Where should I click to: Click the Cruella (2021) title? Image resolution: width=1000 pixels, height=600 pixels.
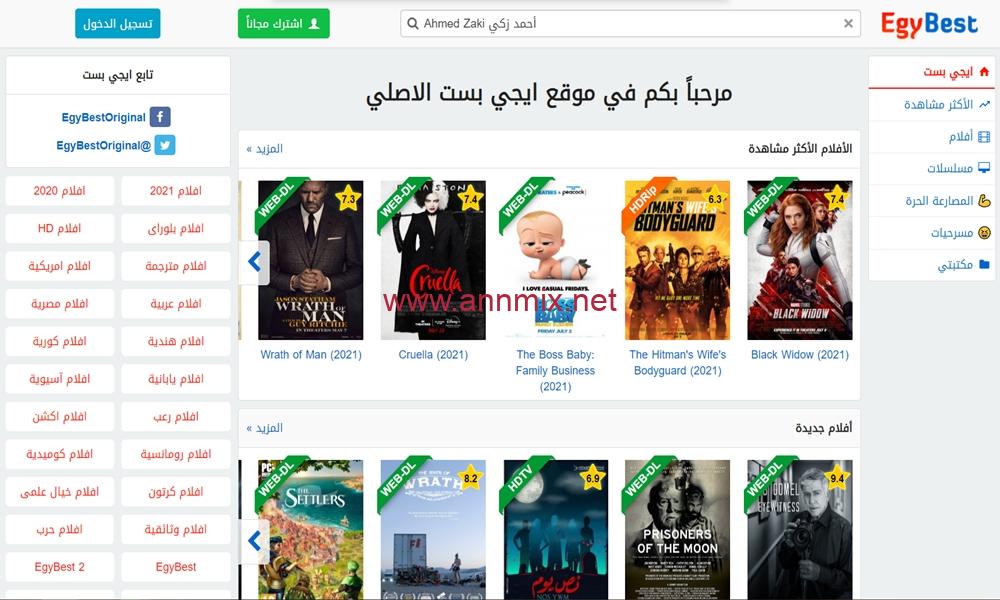433,355
